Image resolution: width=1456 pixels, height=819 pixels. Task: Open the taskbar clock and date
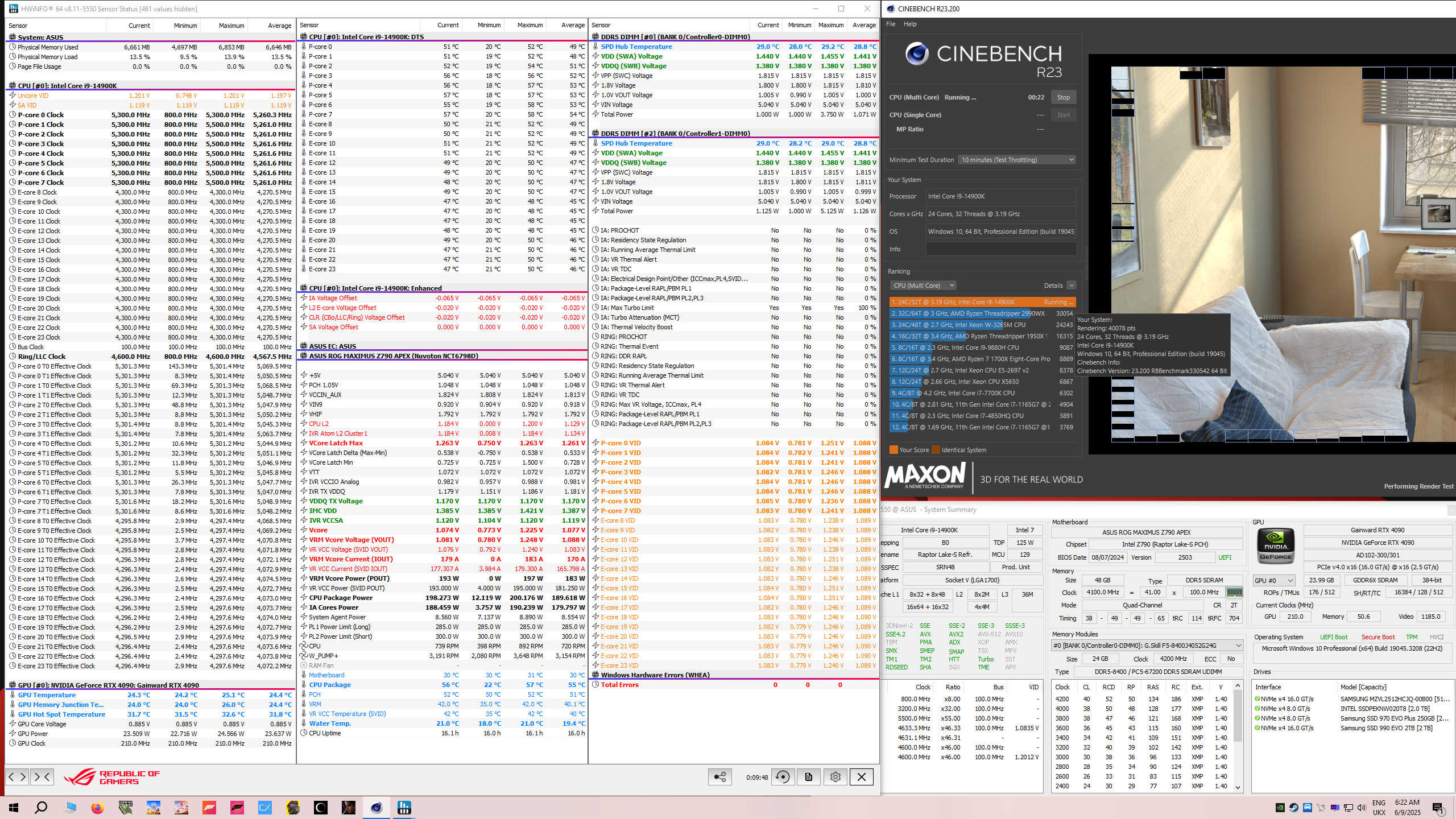(1408, 808)
